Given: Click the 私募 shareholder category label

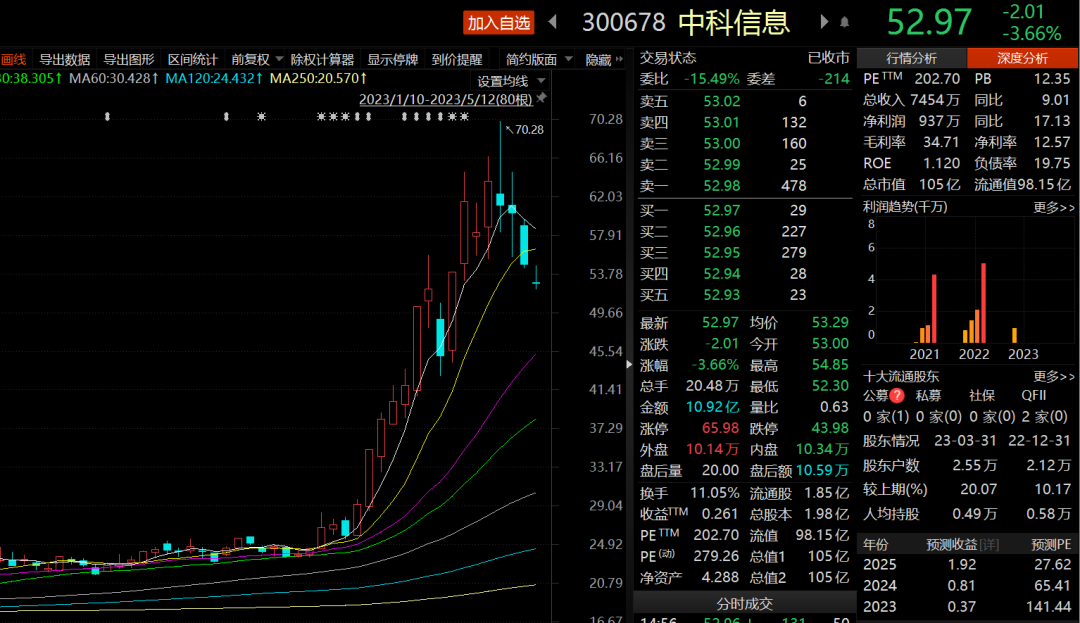Looking at the screenshot, I should (x=928, y=396).
